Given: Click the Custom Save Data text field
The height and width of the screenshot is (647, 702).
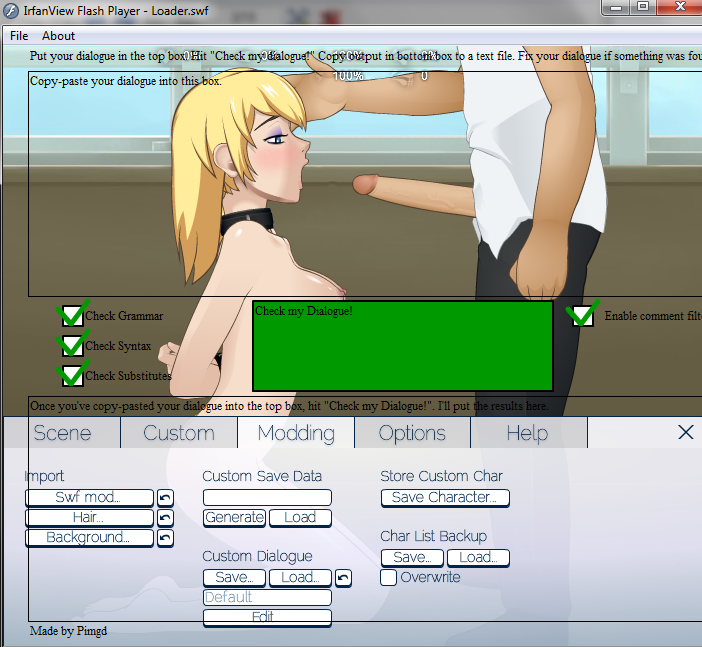Looking at the screenshot, I should 267,498.
